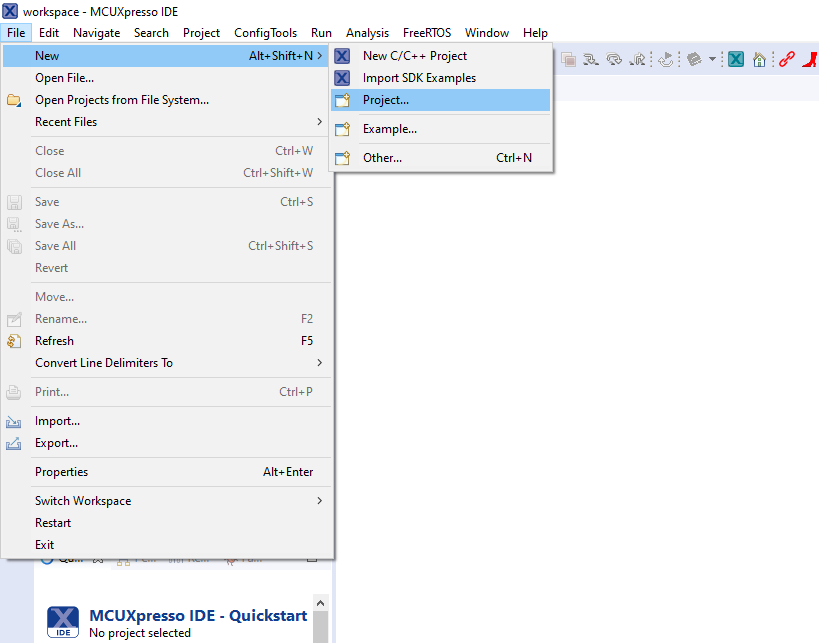Open the dropdown arrow beside the chip icon

[712, 59]
